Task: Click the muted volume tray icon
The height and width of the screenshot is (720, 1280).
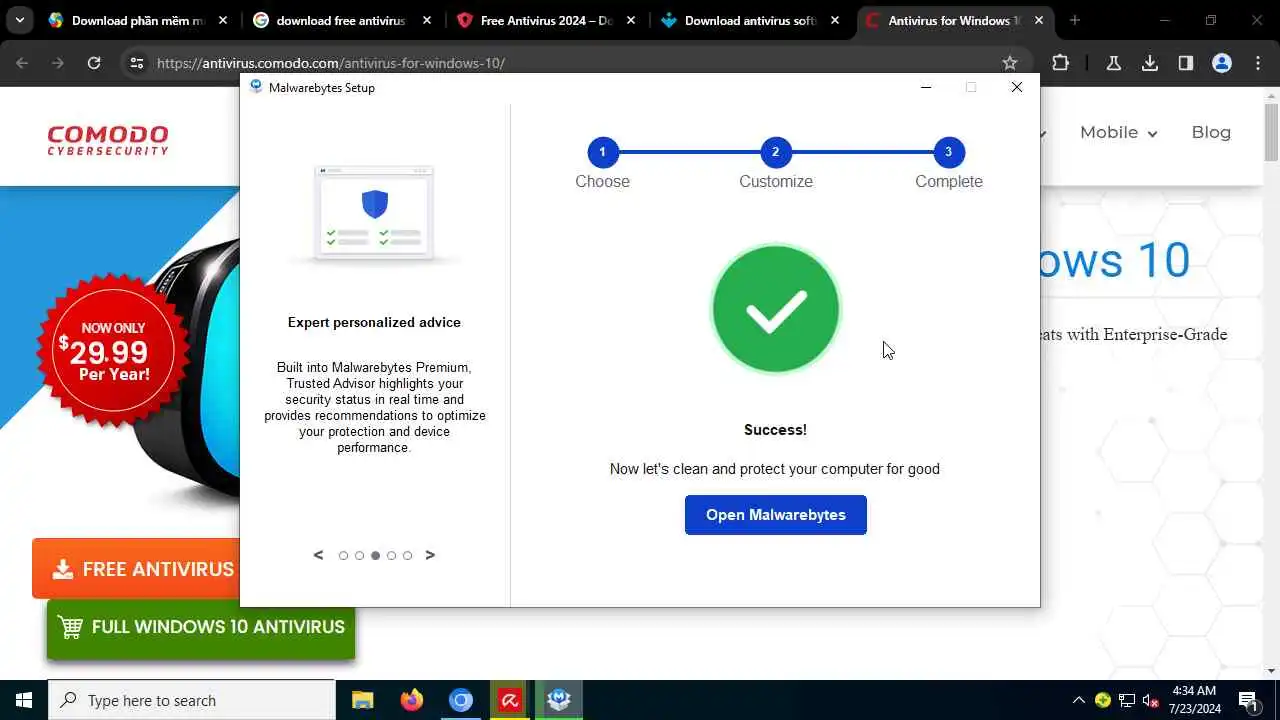Action: click(1150, 700)
